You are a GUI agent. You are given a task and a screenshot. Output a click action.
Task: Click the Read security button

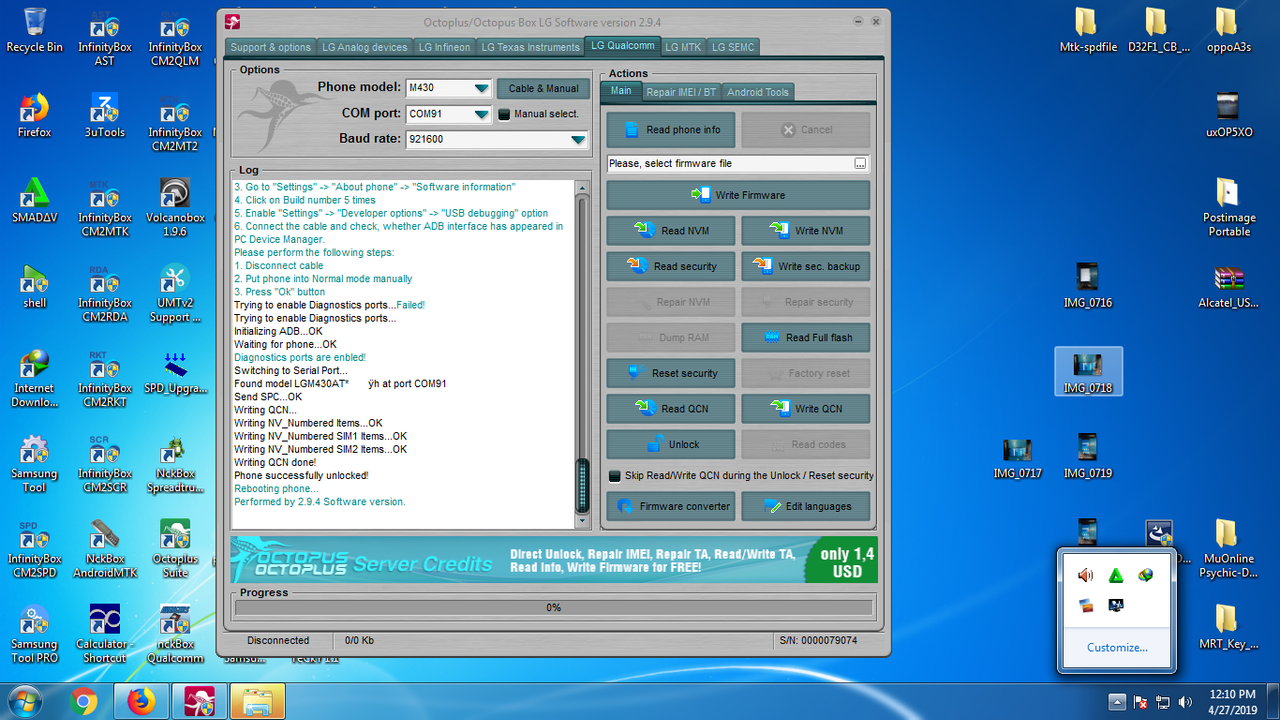[671, 266]
